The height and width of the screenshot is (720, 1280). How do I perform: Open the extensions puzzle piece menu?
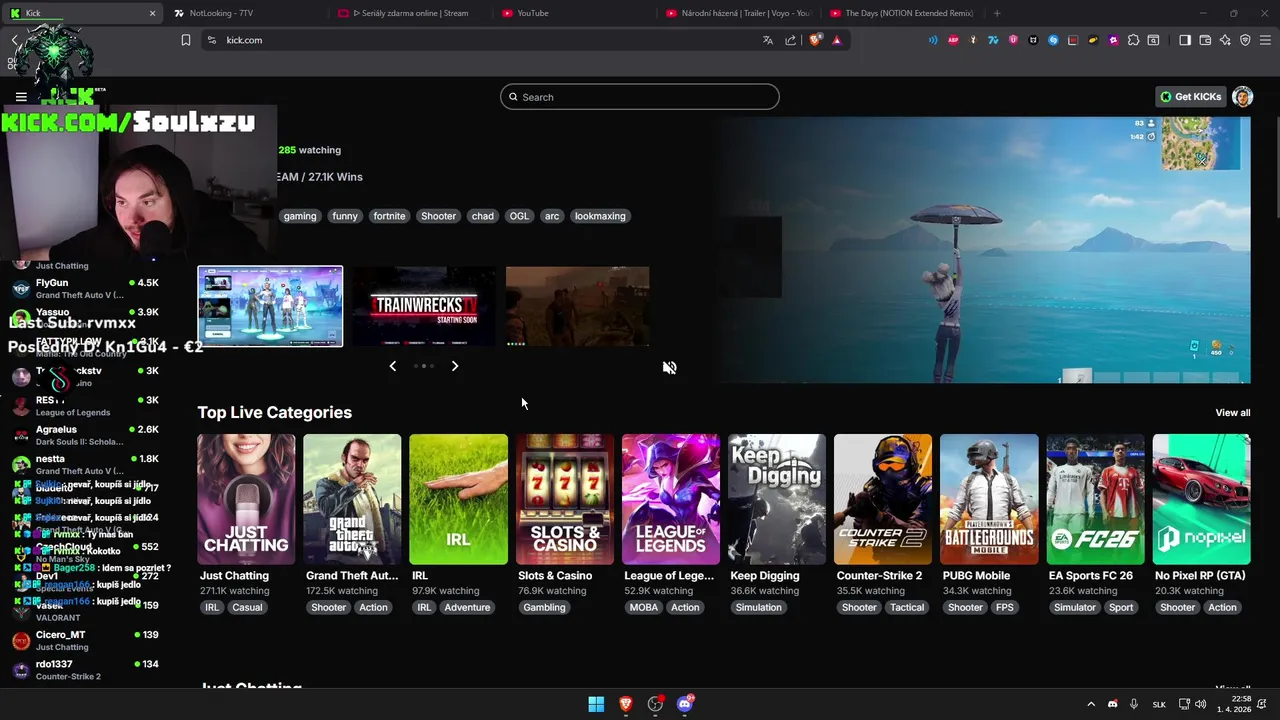(1133, 40)
